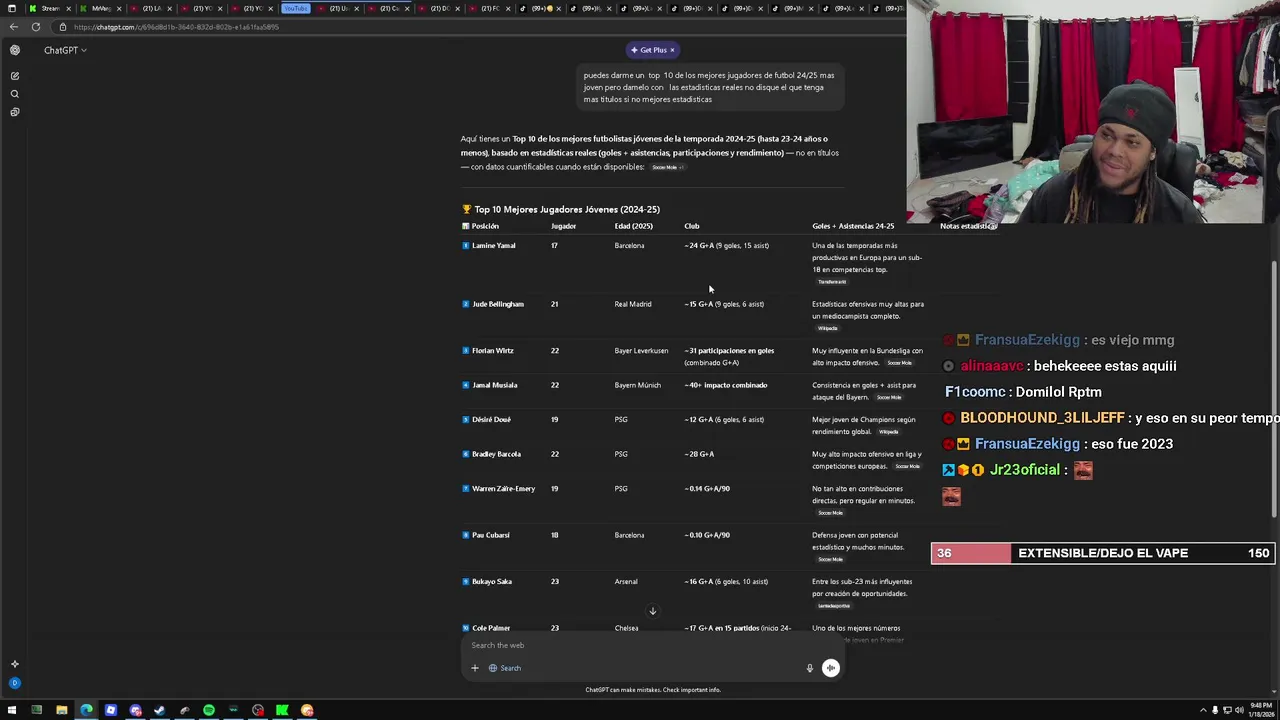1280x720 pixels.
Task: Click the 'Search the web' message field
Action: pos(651,645)
